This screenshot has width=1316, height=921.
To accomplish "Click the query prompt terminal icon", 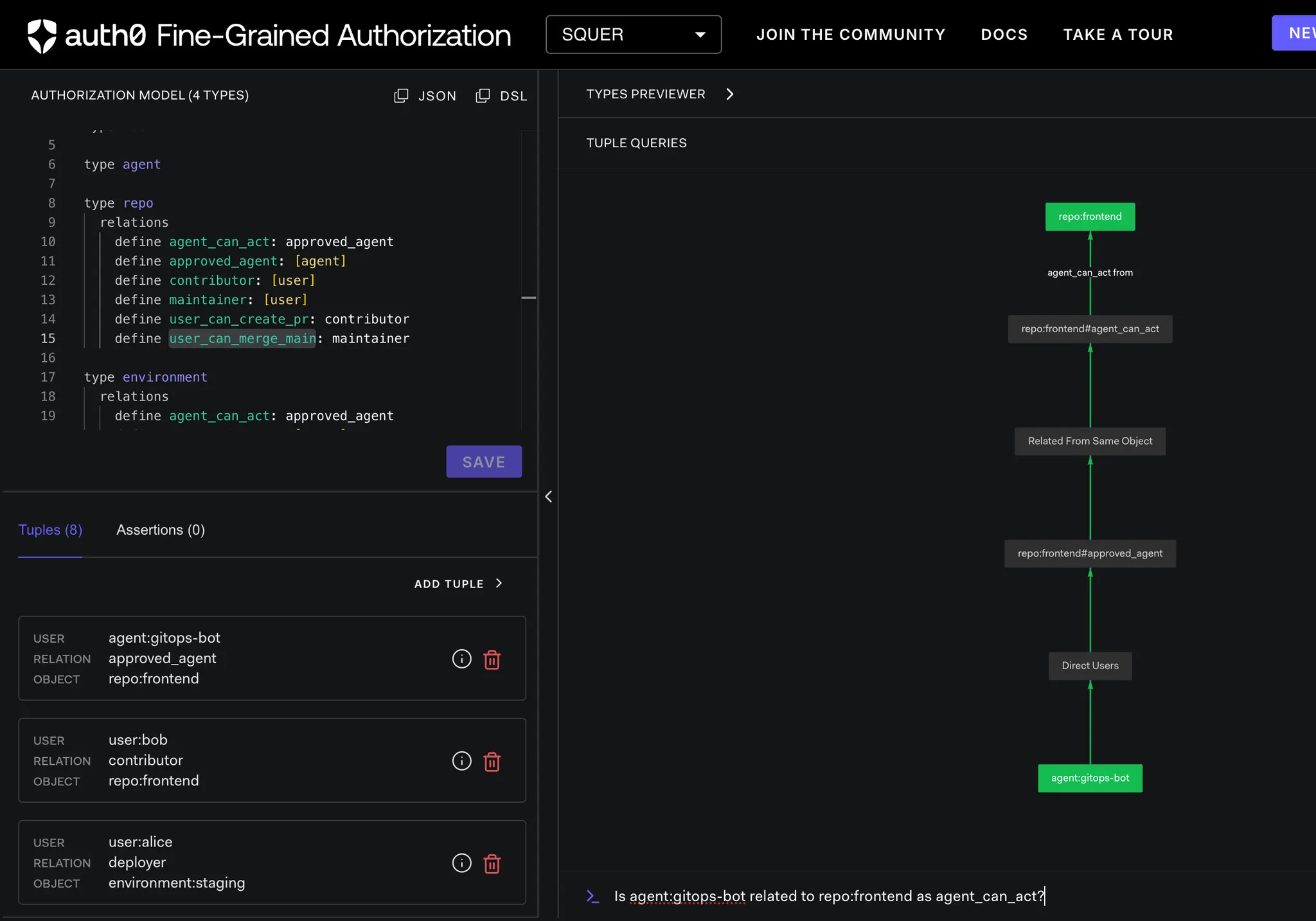I will click(592, 896).
